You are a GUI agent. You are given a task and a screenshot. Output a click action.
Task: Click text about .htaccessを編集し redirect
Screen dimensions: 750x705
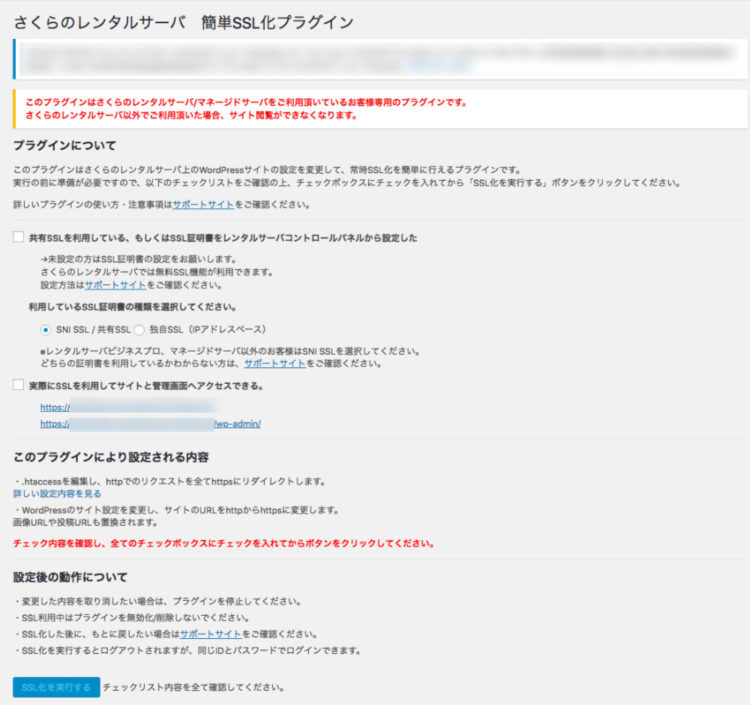point(170,482)
